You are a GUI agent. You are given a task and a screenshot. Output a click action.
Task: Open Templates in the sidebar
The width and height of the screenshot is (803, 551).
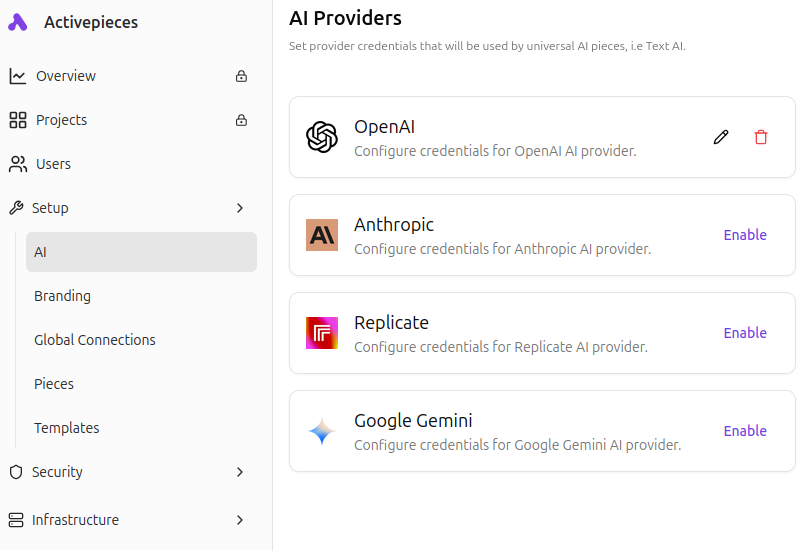click(66, 428)
